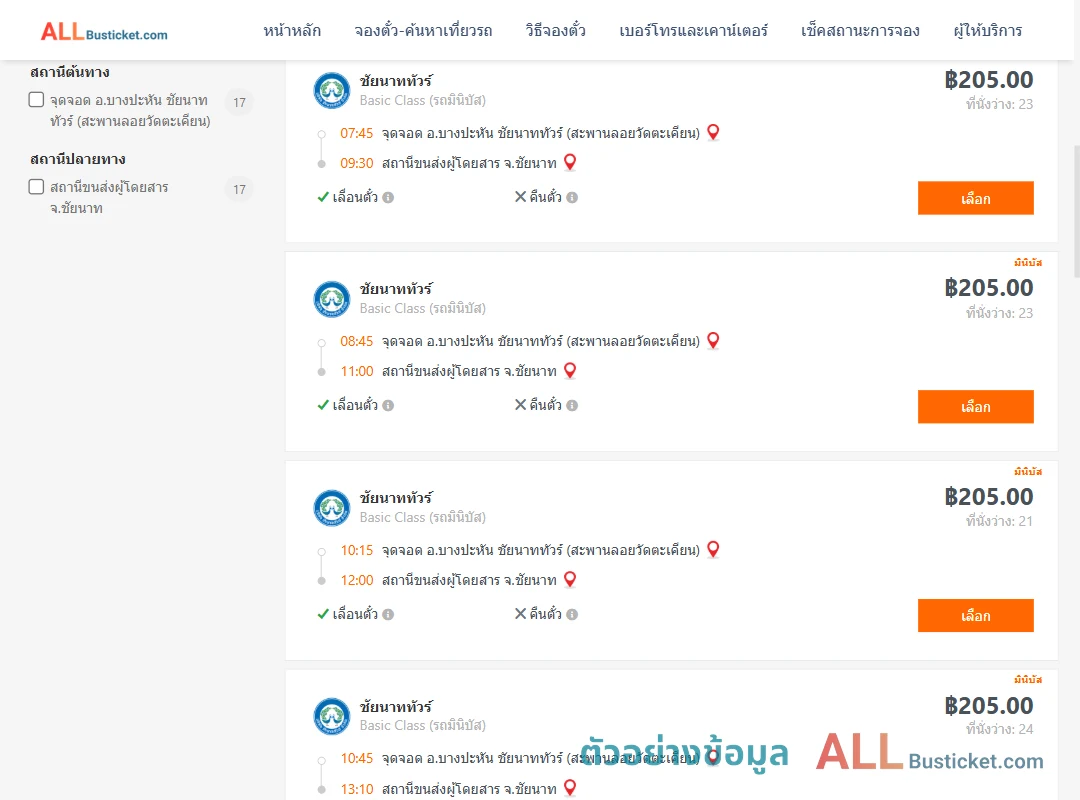Click page vertical scrollbar thumb
The image size is (1080, 800).
pyautogui.click(x=1077, y=210)
